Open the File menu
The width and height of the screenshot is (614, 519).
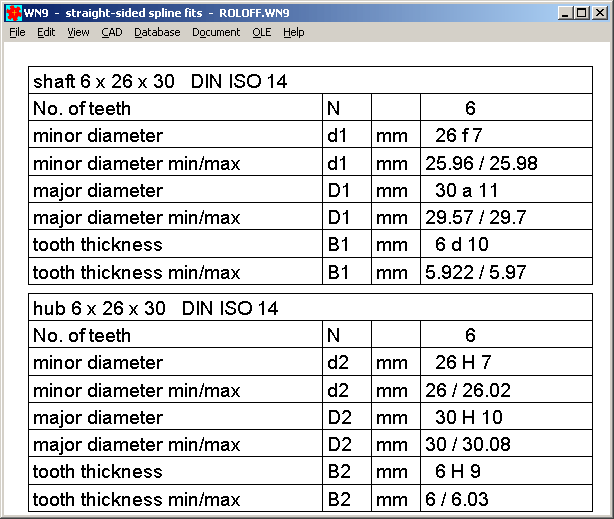pyautogui.click(x=17, y=32)
